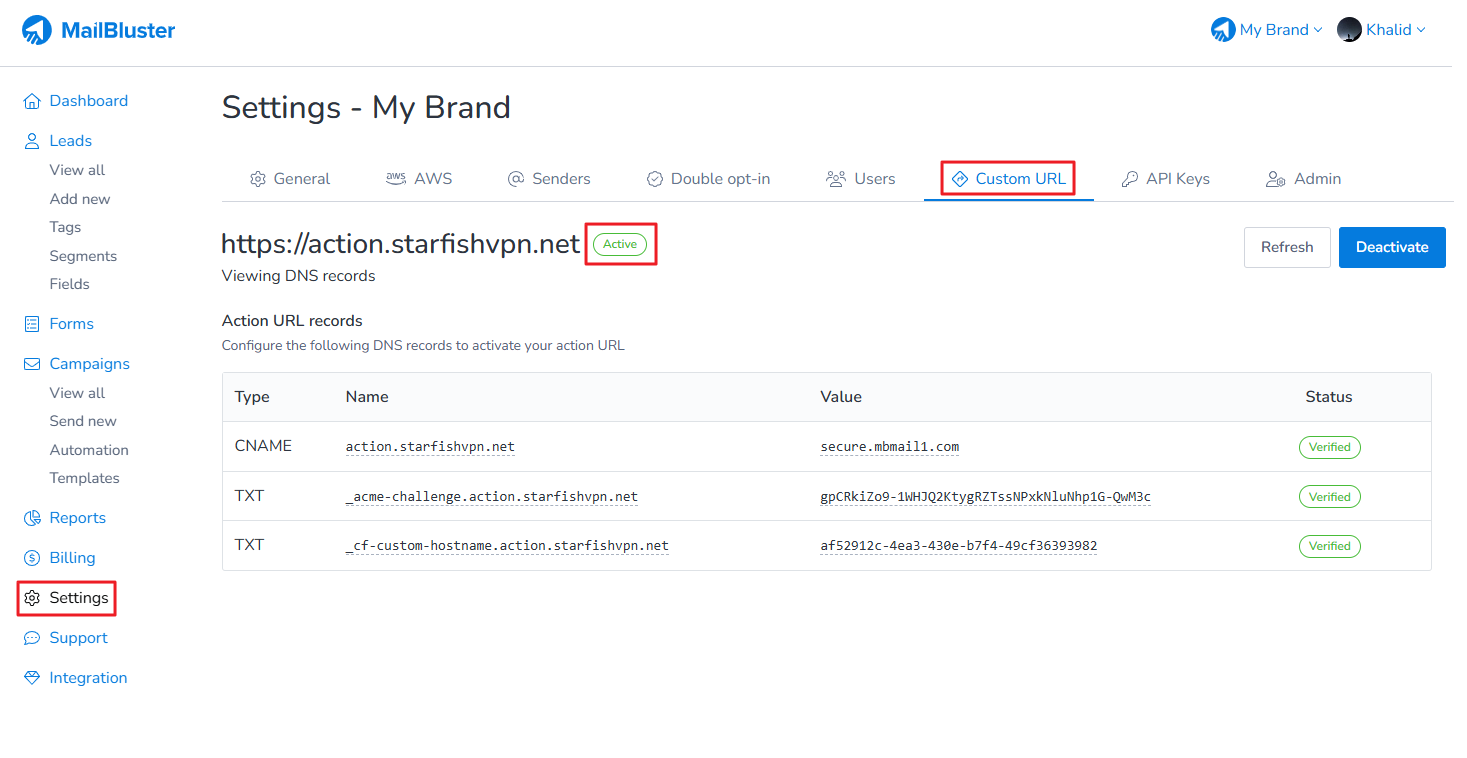Open the Double opt-in tab
This screenshot has height=758, width=1467.
[708, 179]
